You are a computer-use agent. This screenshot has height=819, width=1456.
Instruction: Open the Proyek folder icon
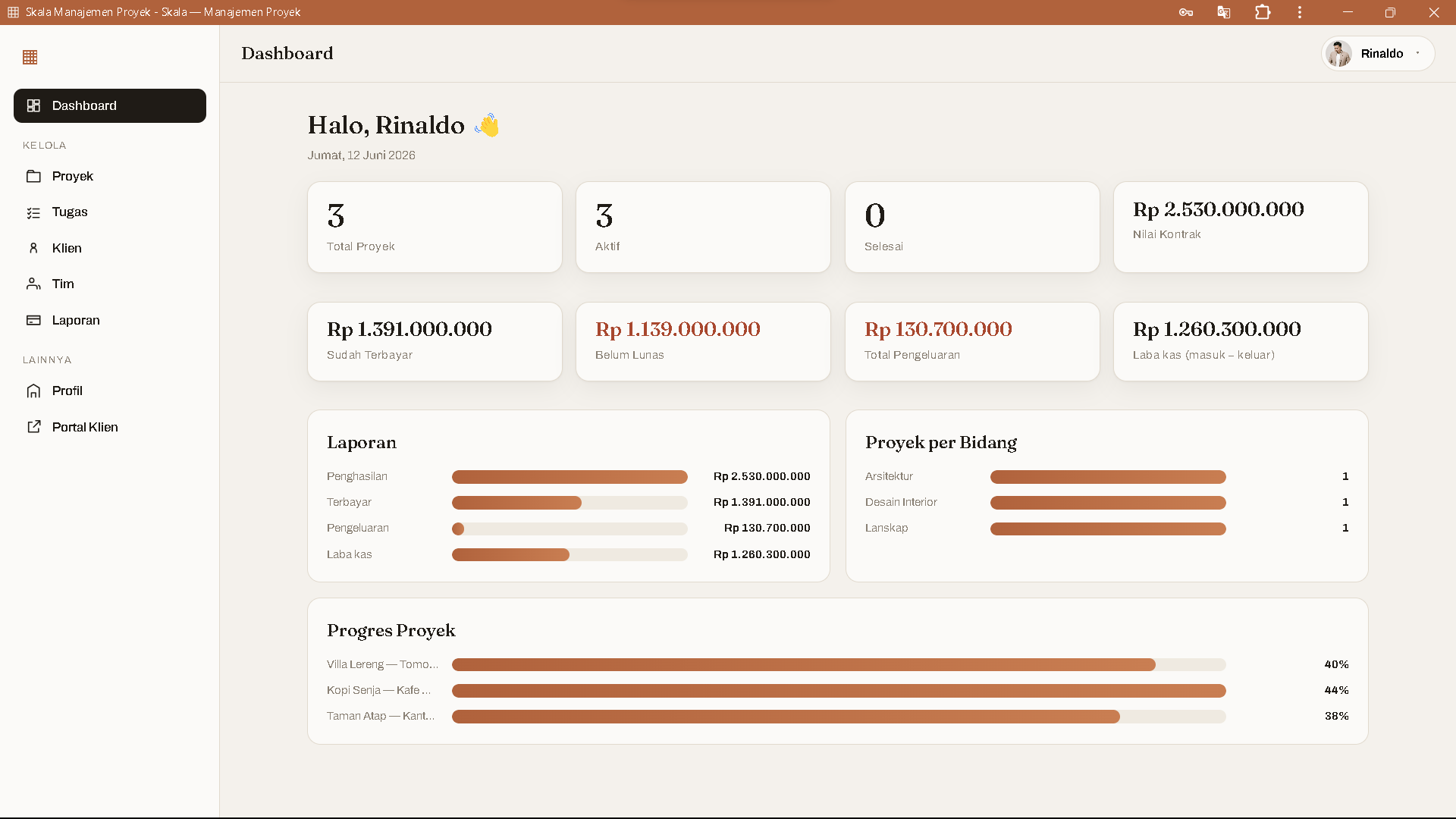pos(33,176)
